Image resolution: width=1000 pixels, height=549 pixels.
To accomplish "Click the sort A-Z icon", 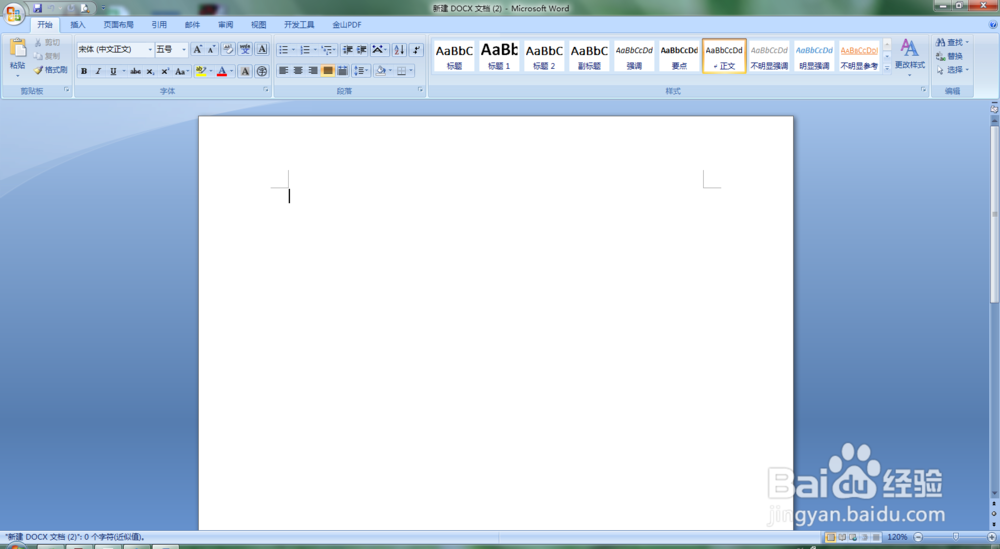I will point(399,49).
